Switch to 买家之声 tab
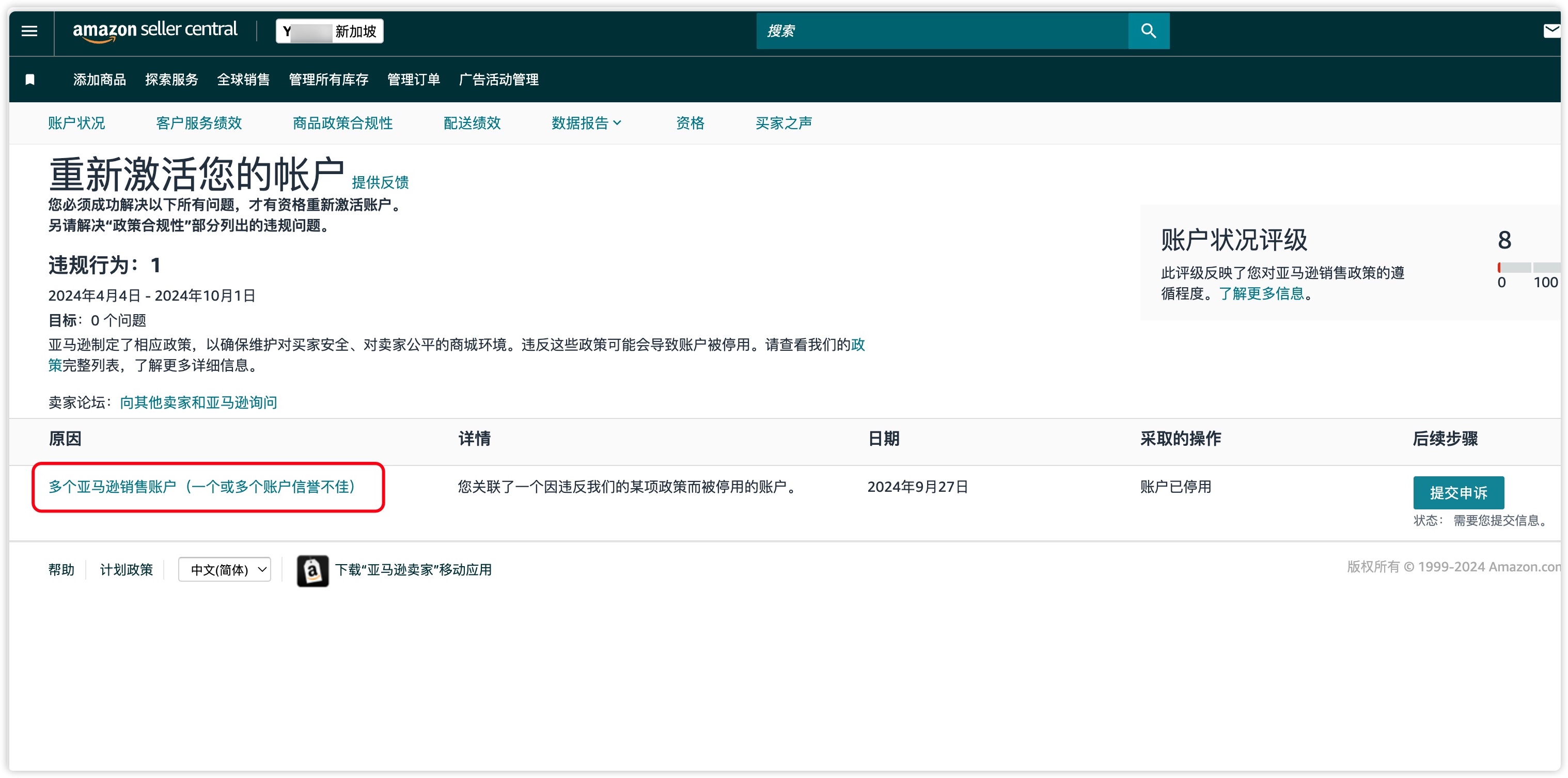This screenshot has width=1568, height=778. pos(784,123)
